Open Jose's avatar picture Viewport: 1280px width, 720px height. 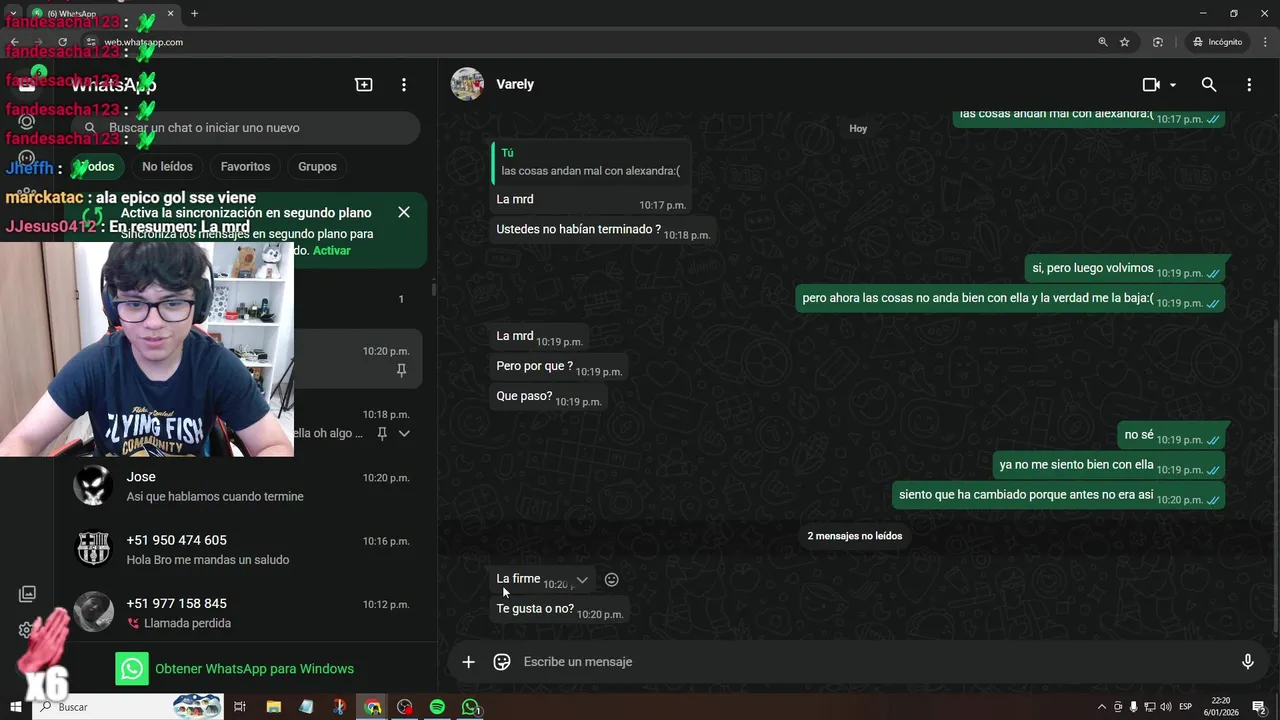94,486
